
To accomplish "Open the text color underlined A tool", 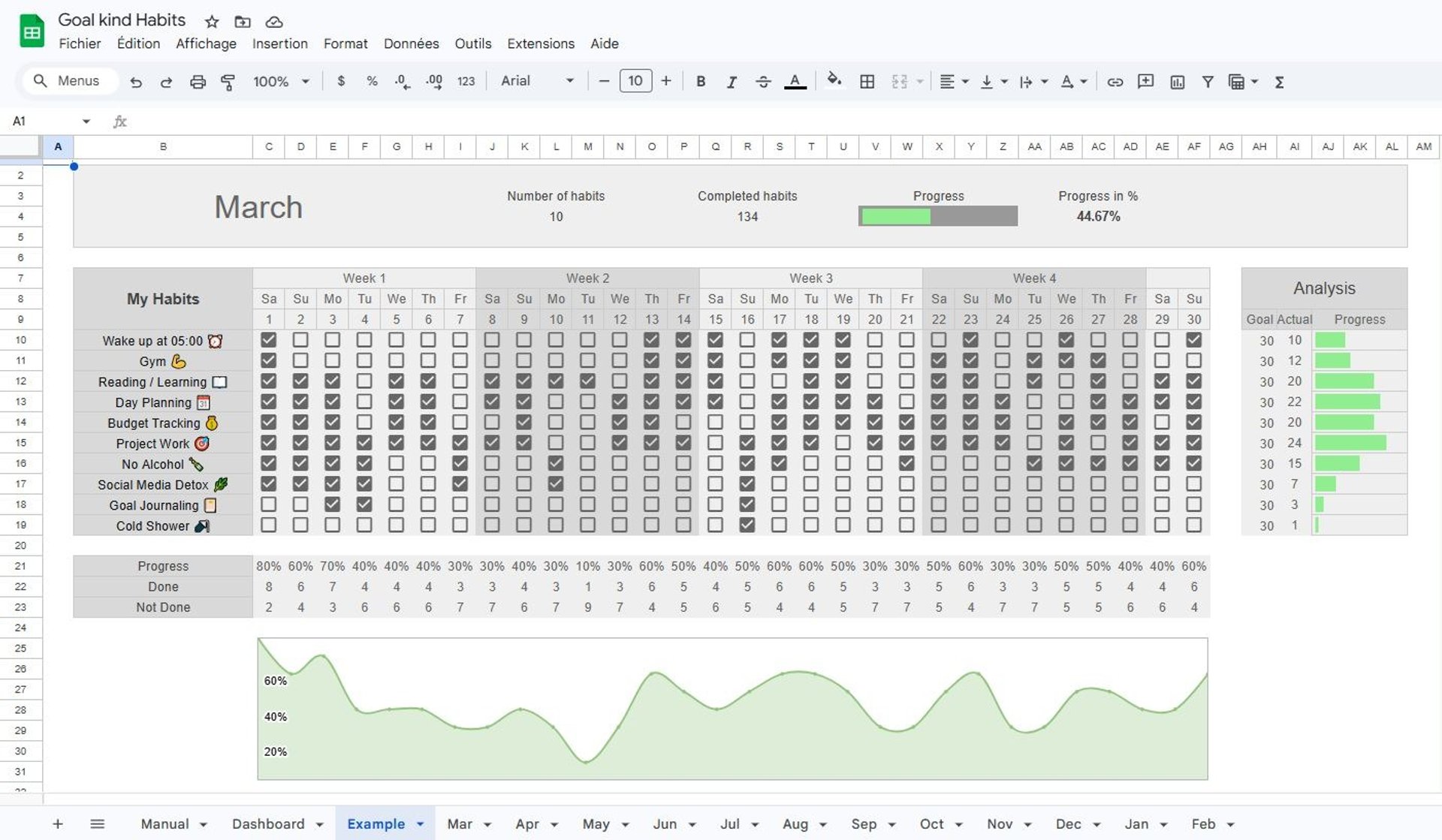I will tap(795, 82).
